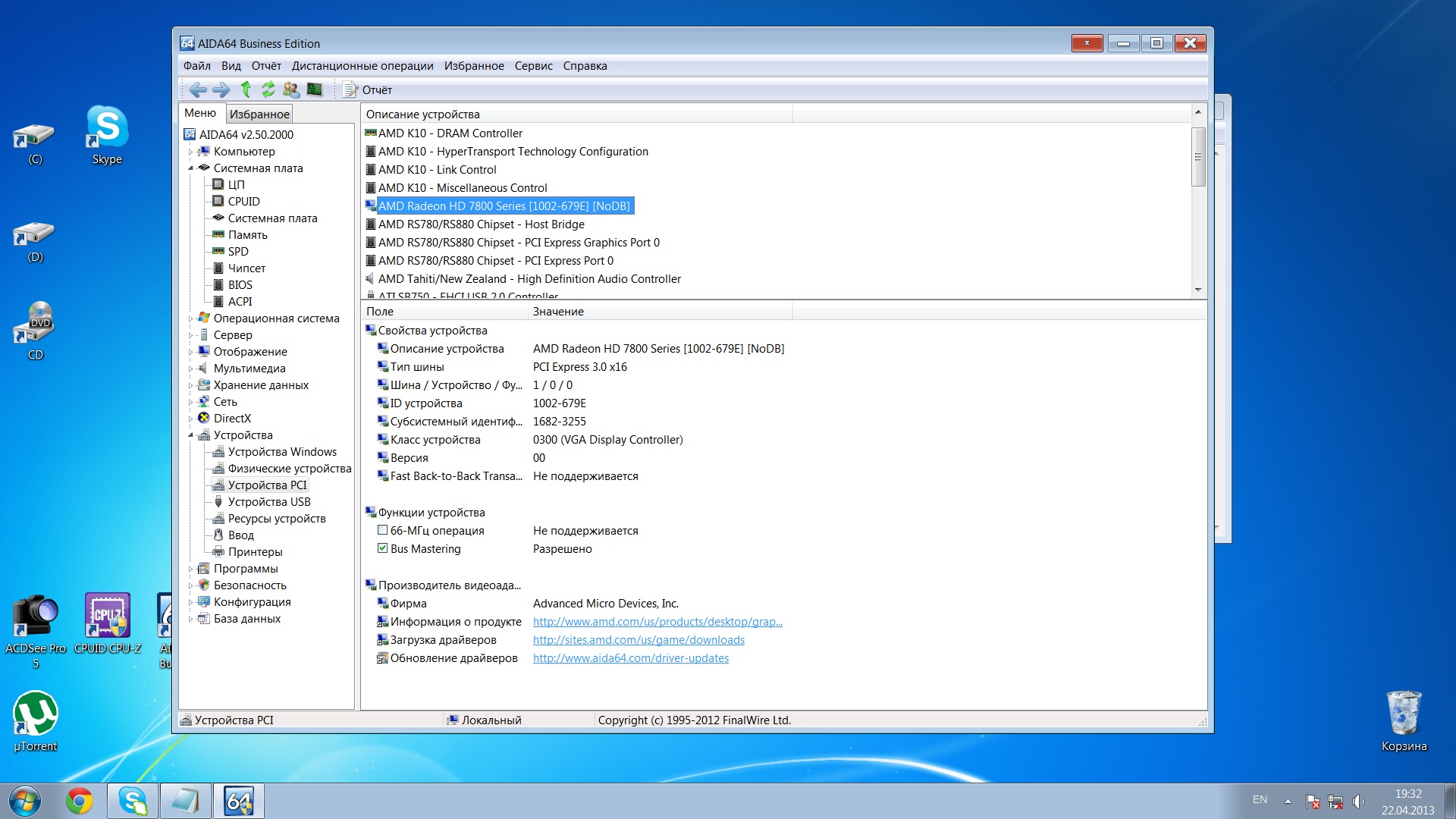This screenshot has width=1456, height=819.
Task: Open the Report (Отчёт) toolbar button
Action: click(x=368, y=90)
